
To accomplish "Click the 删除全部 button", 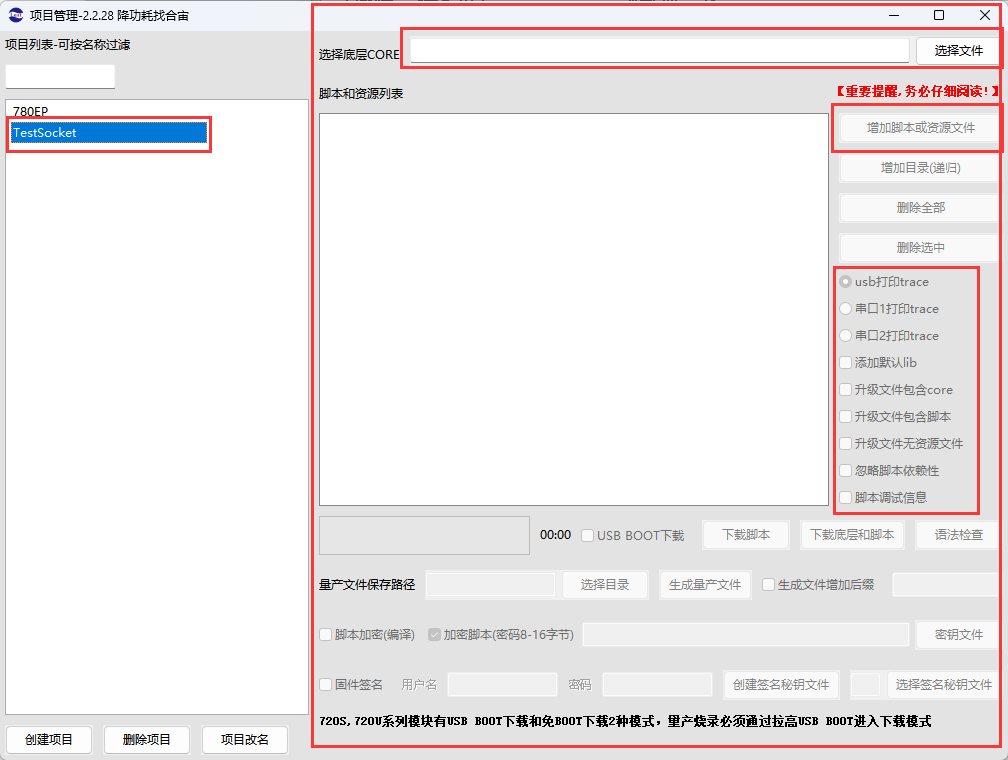I will click(920, 208).
